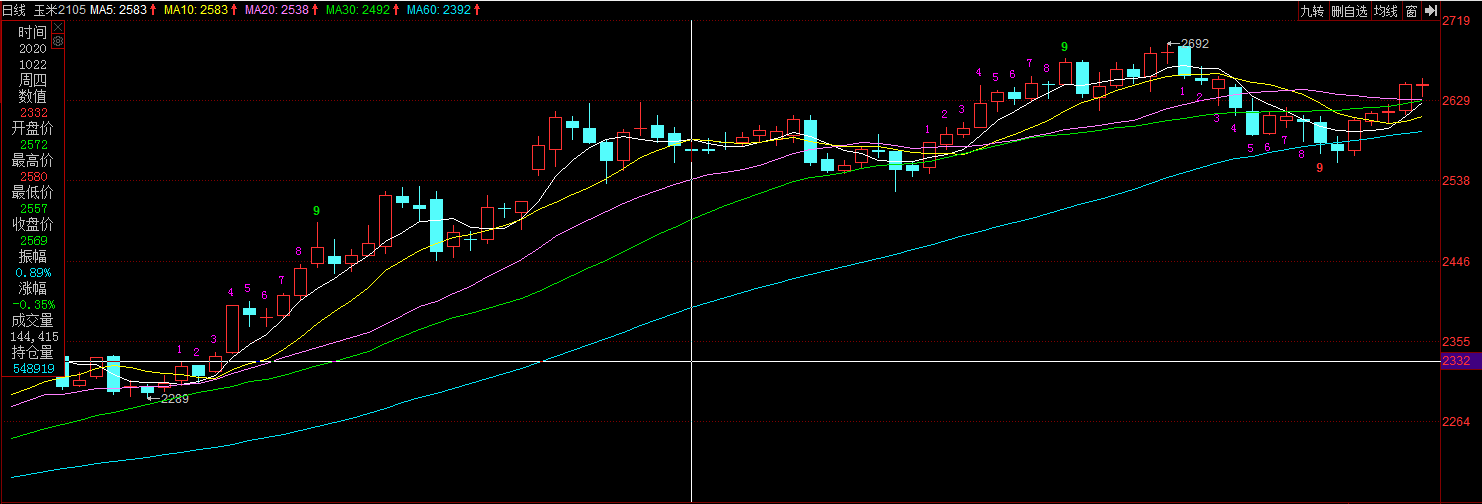Click the 开盘价 open price label

[33, 128]
